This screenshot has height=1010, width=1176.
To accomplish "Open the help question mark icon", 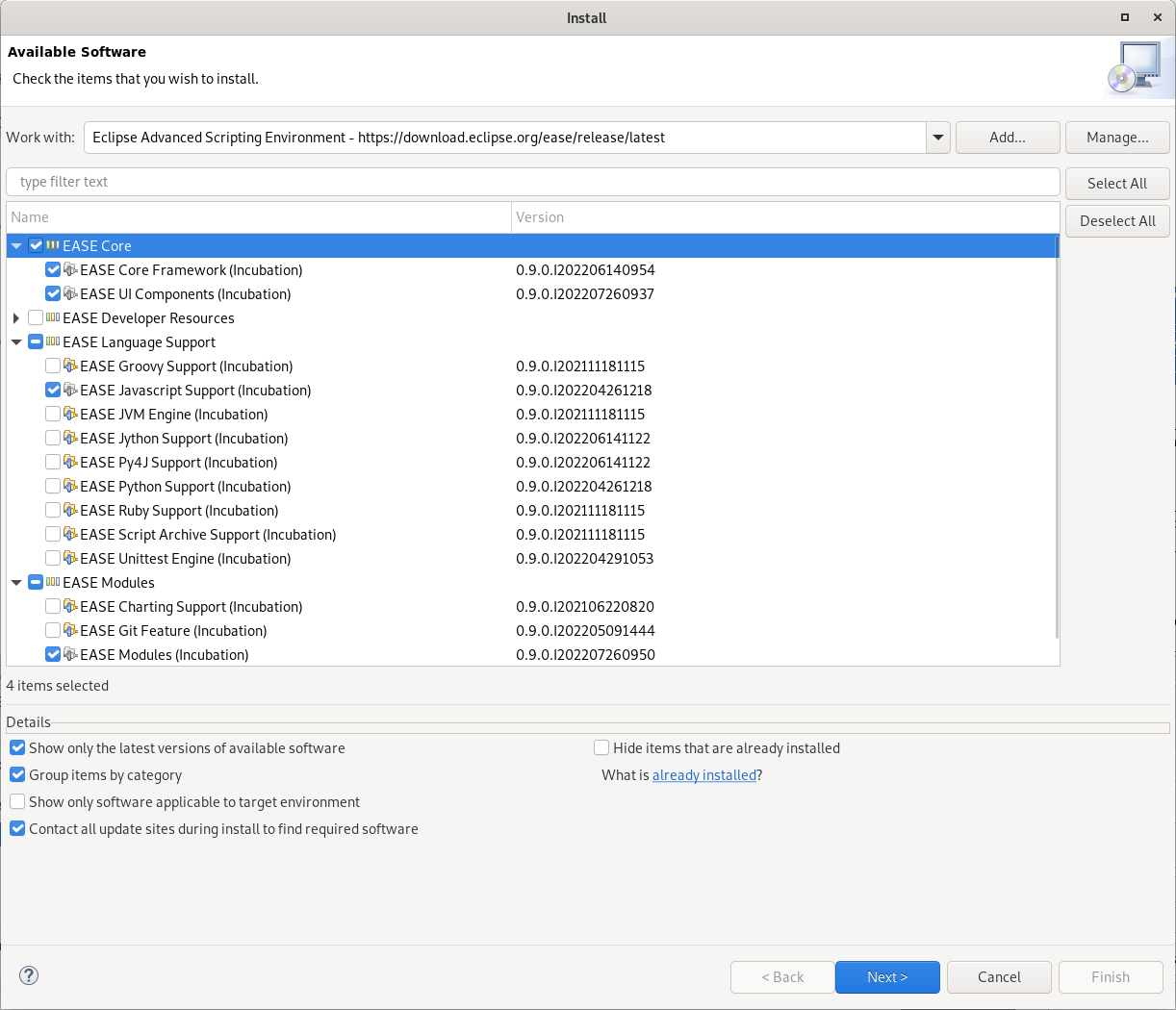I will 29,975.
